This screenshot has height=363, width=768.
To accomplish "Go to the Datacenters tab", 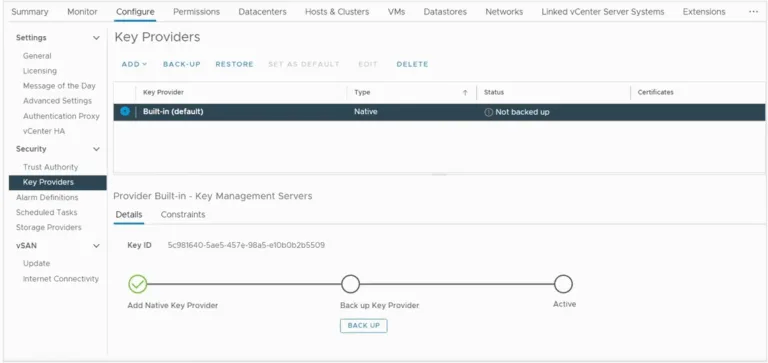I will pyautogui.click(x=263, y=12).
